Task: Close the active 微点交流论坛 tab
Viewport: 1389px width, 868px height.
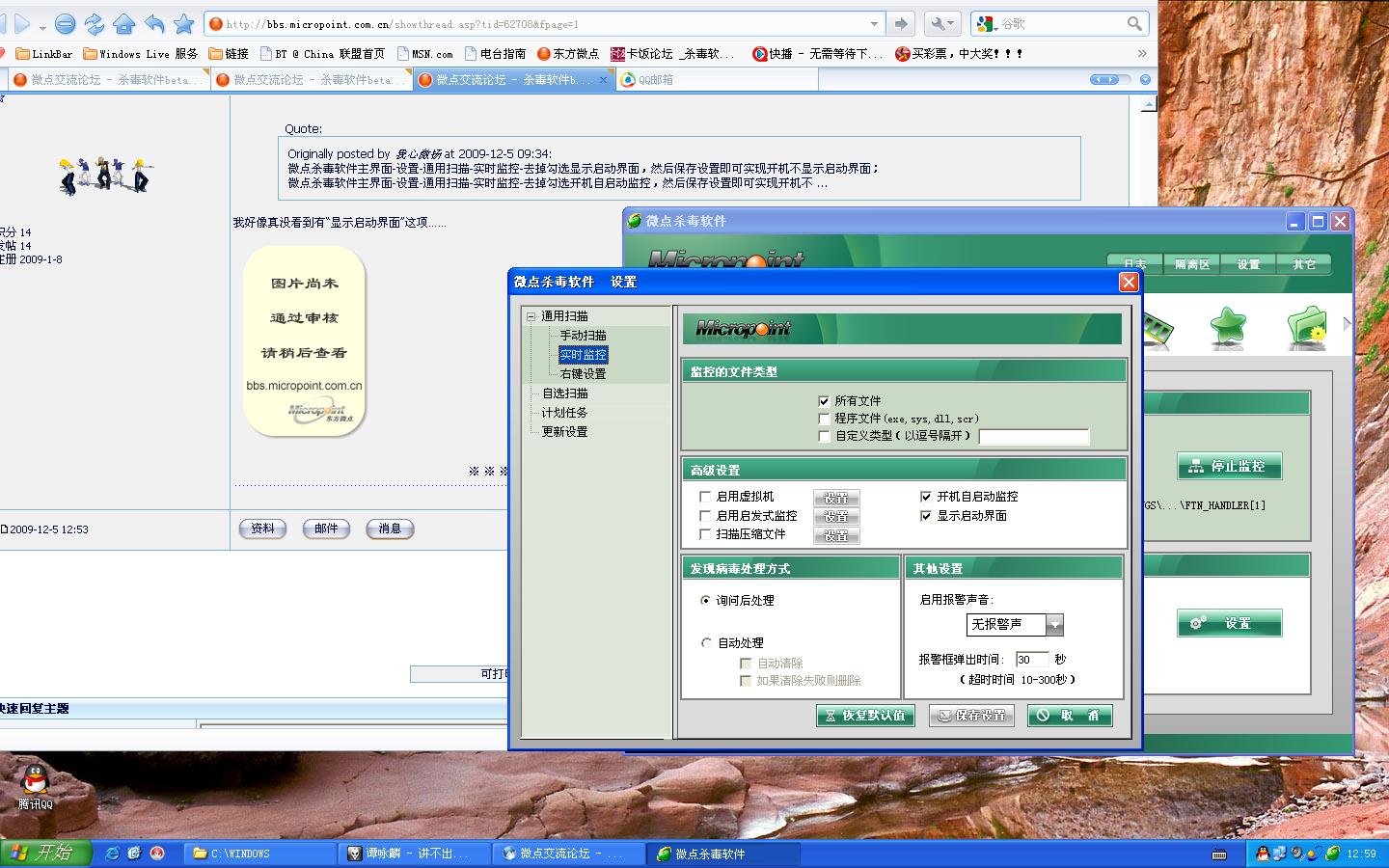Action: 604,80
